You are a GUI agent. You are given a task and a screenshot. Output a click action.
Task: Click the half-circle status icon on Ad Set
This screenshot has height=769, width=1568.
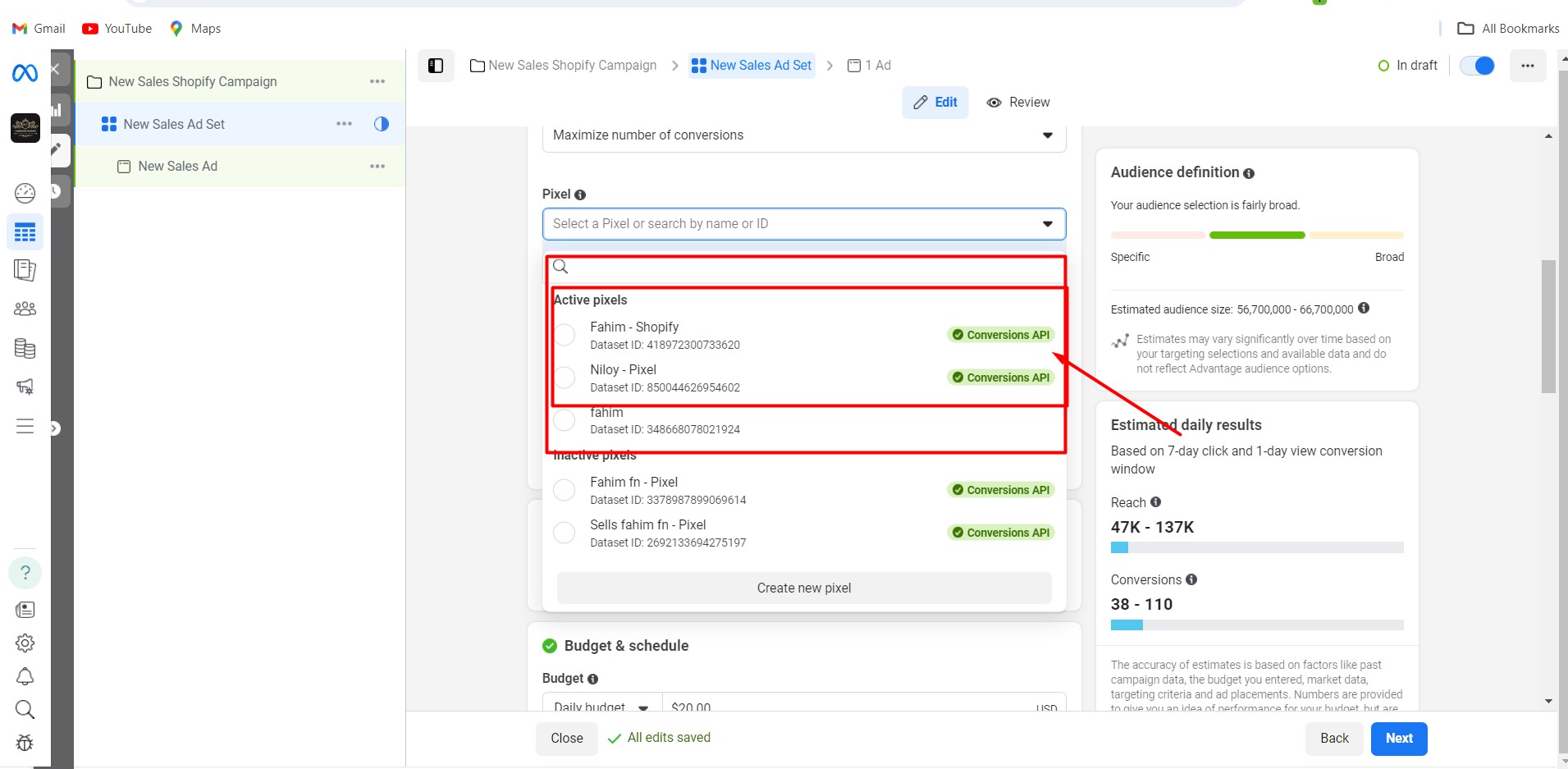coord(382,124)
